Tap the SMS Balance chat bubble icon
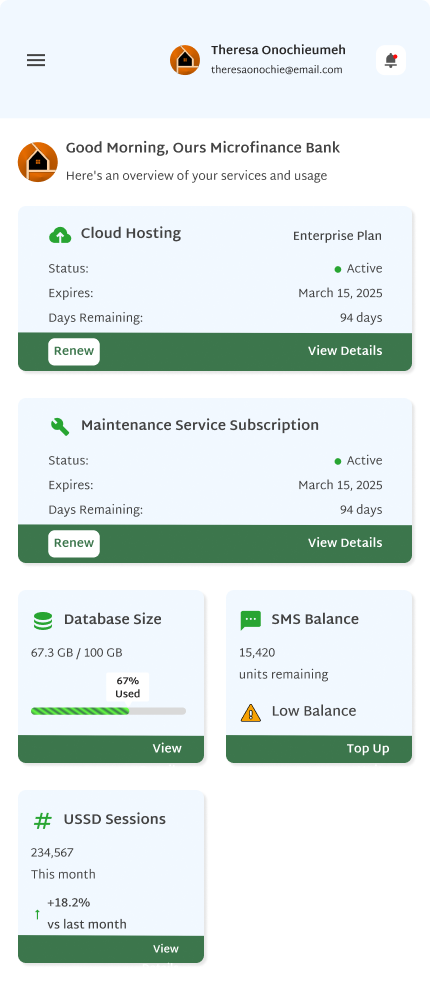The image size is (430, 982). pos(250,620)
